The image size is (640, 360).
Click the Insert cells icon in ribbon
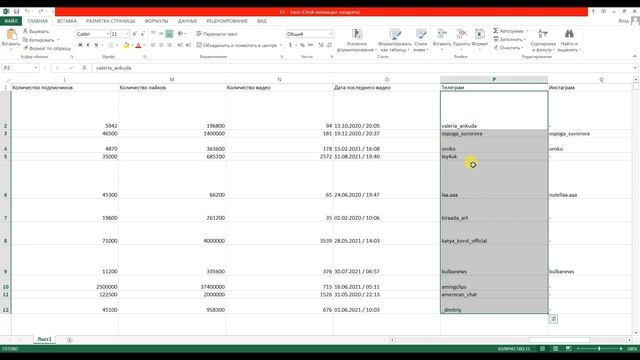[442, 34]
